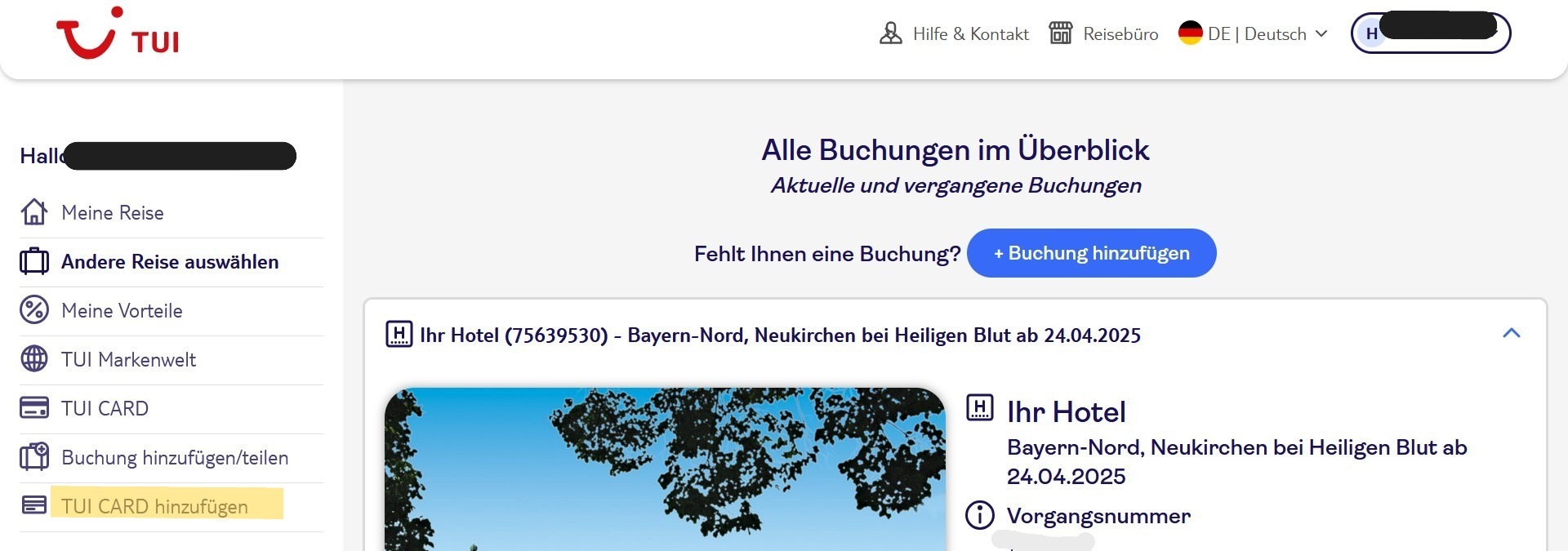1568x551 pixels.
Task: Click the Reisebüro shop icon
Action: click(1060, 33)
